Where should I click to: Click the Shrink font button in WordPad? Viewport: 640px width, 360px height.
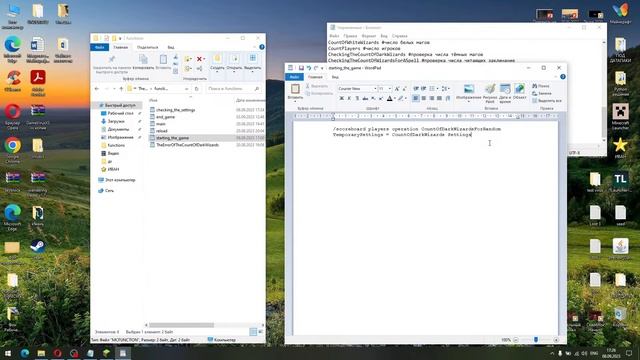404,89
